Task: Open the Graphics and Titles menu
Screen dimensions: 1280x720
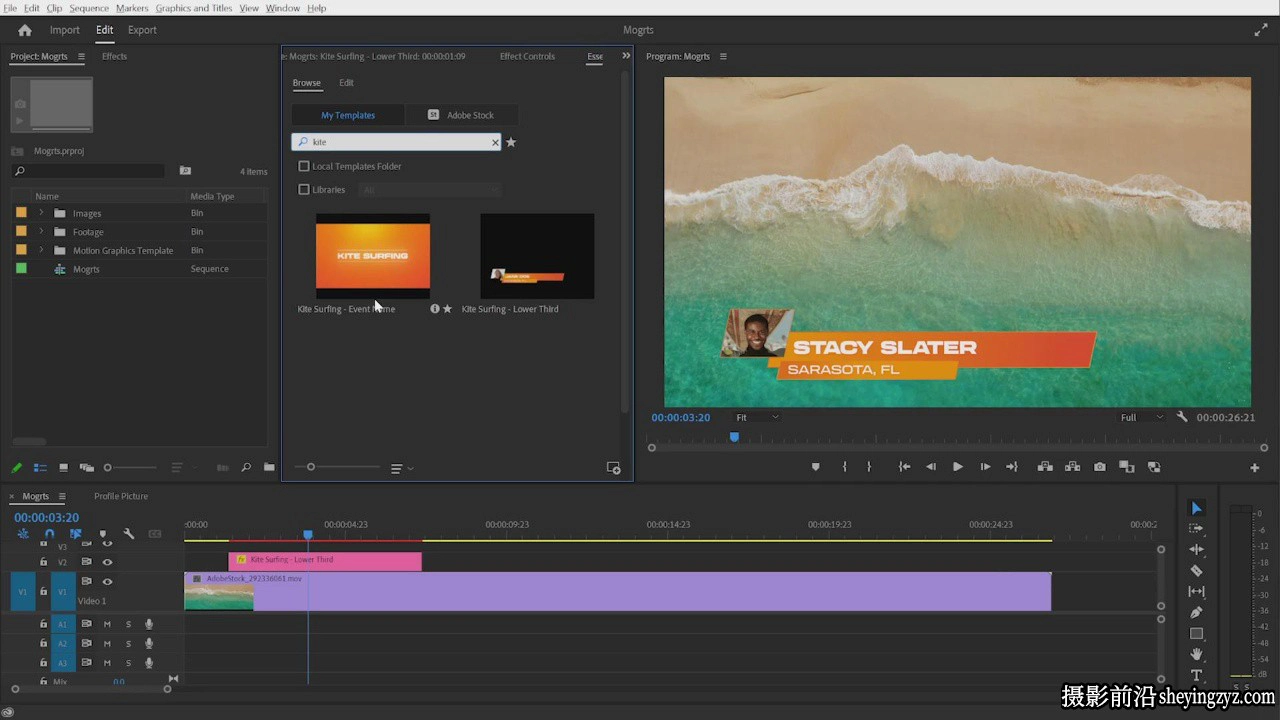Action: click(194, 8)
